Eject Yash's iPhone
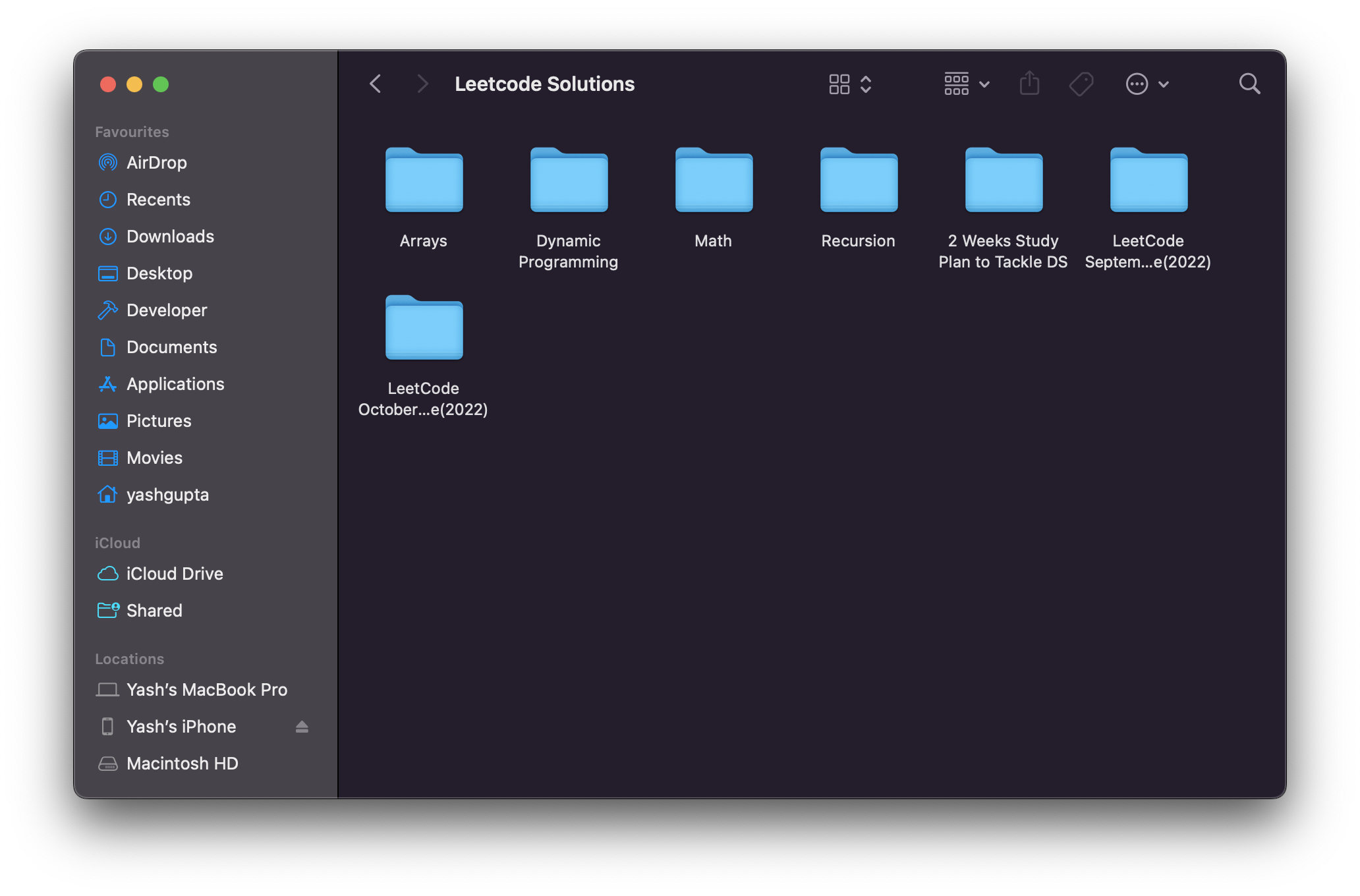The width and height of the screenshot is (1360, 896). point(302,727)
